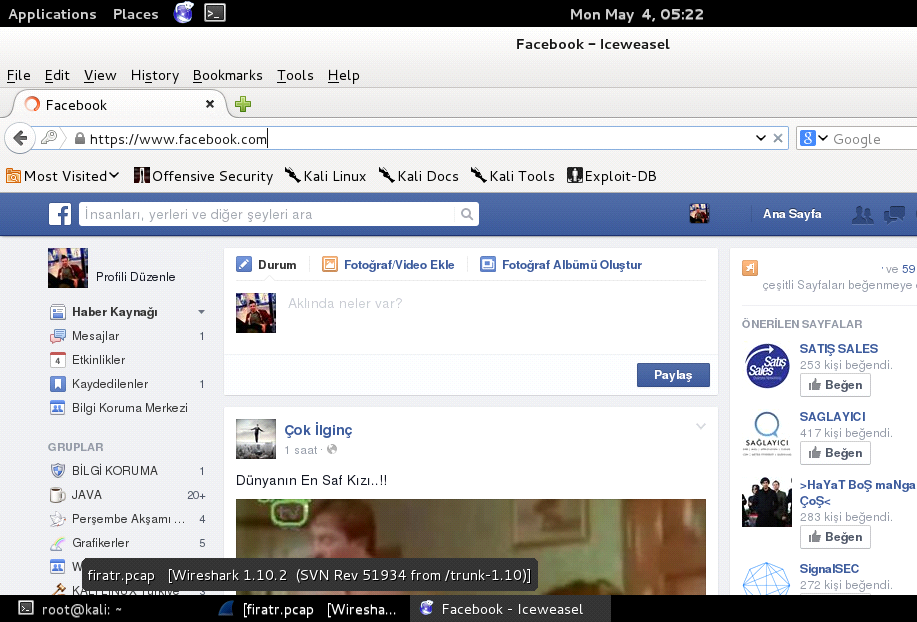Screen dimensions: 917x622
Task: Select the Durum composer tab
Action: (x=266, y=265)
